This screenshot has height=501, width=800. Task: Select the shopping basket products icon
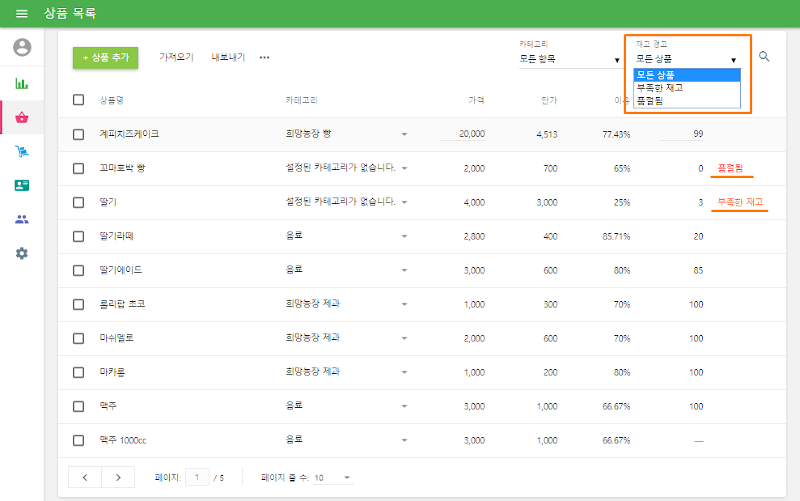[22, 117]
